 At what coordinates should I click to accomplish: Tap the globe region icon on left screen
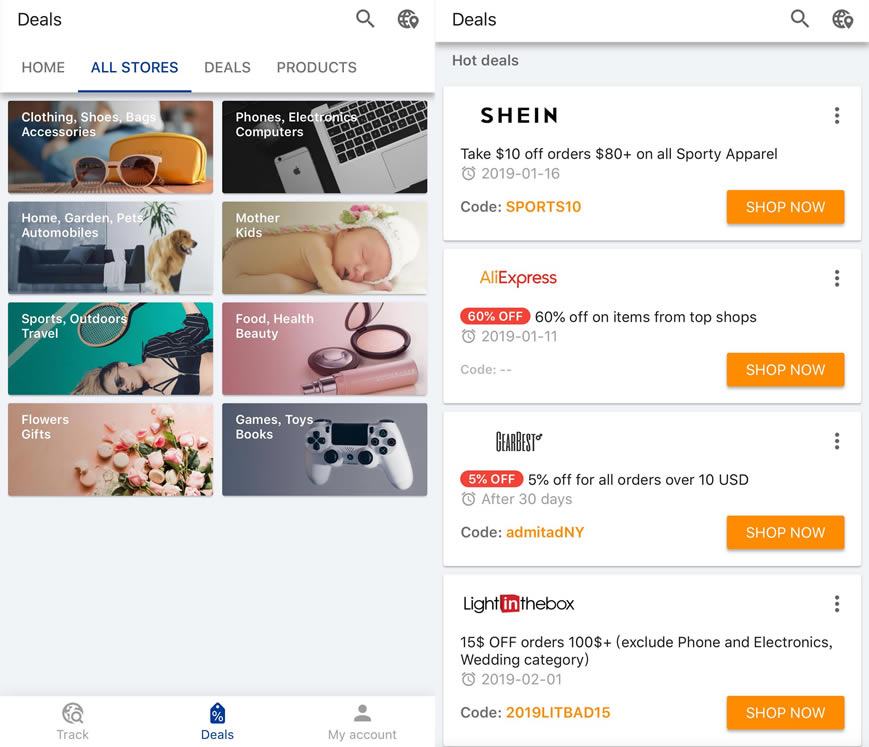tap(408, 19)
